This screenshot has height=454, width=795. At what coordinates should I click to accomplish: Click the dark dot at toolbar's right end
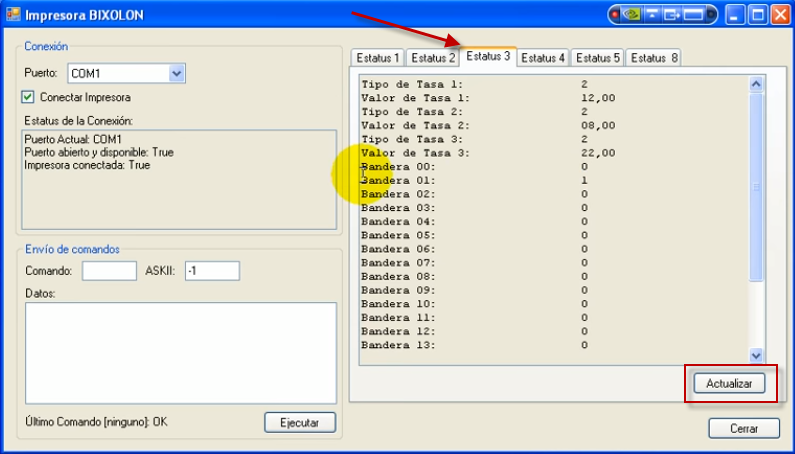click(x=711, y=15)
